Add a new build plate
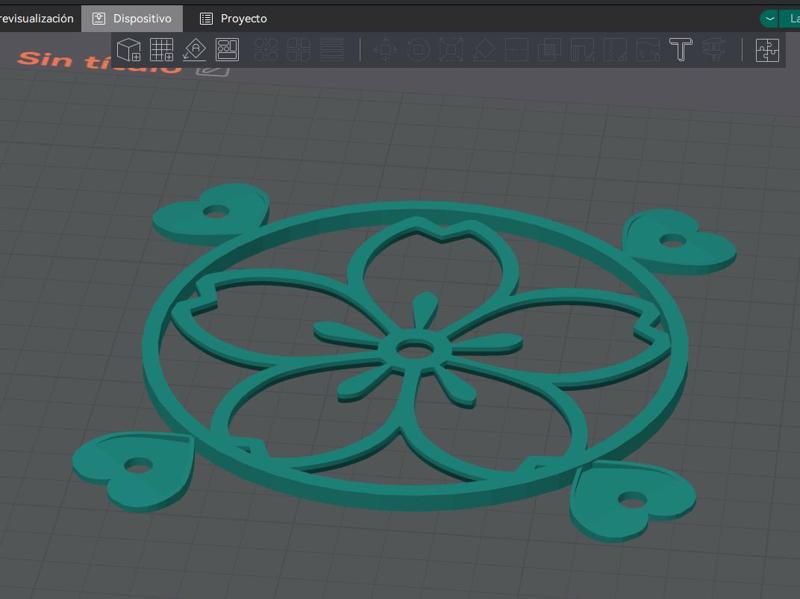 click(x=161, y=48)
